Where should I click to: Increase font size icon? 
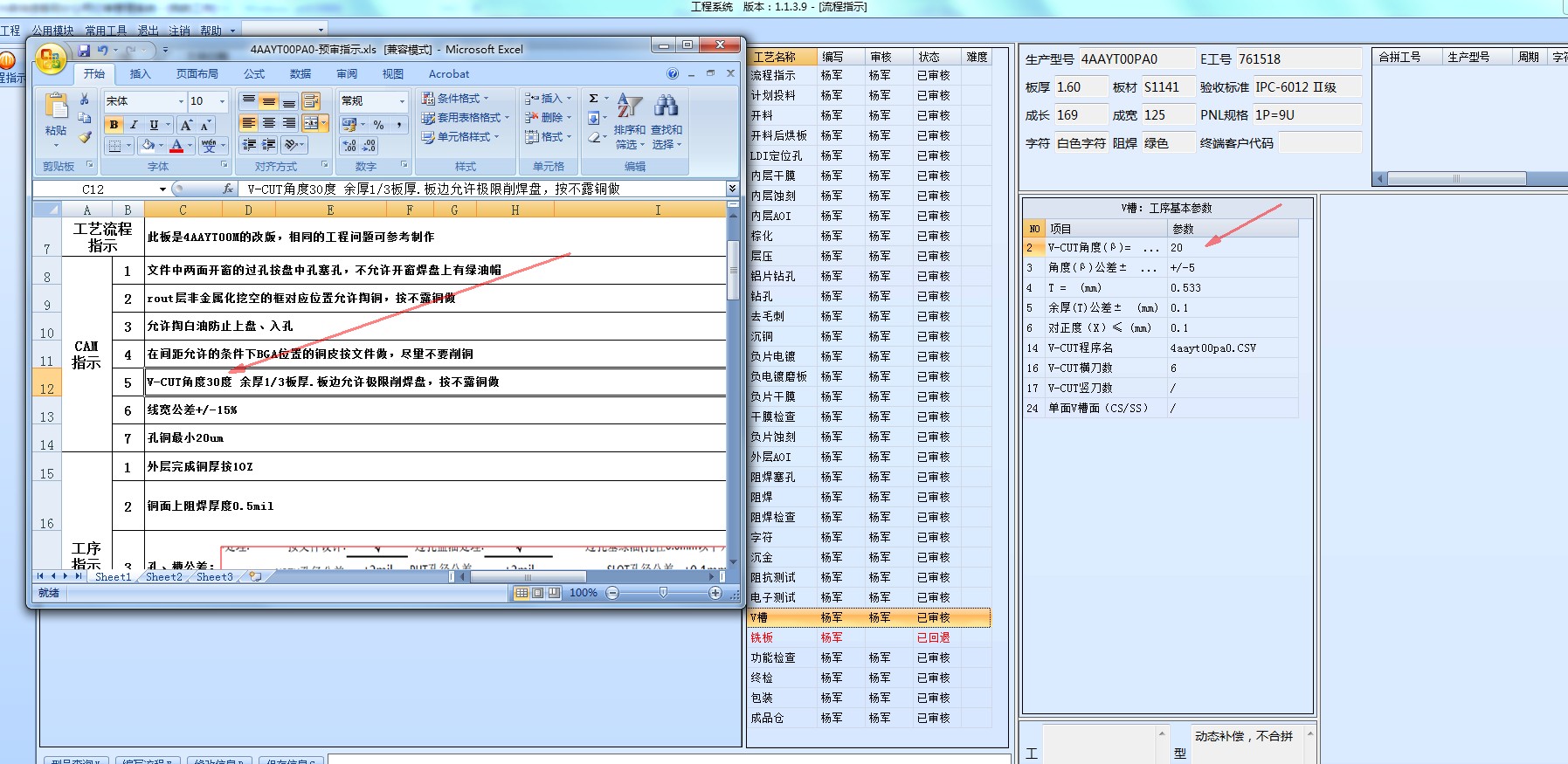coord(186,125)
